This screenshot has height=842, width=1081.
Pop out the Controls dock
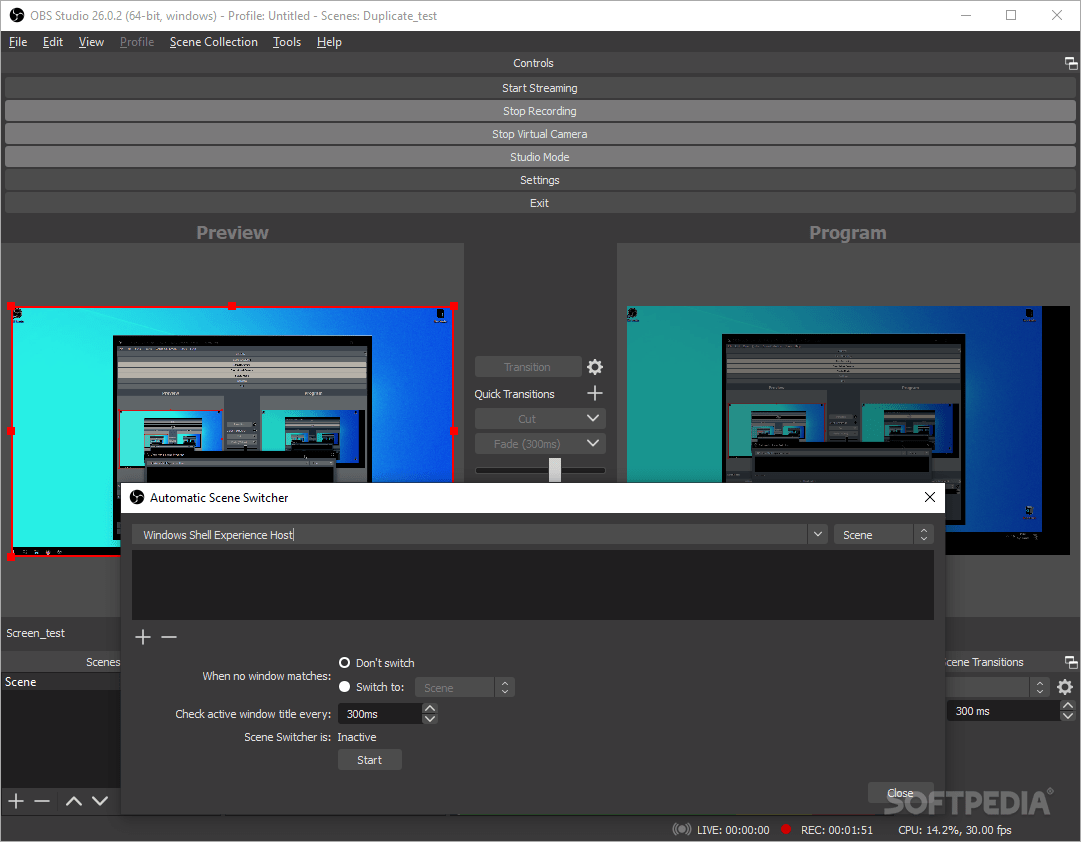pos(1071,63)
